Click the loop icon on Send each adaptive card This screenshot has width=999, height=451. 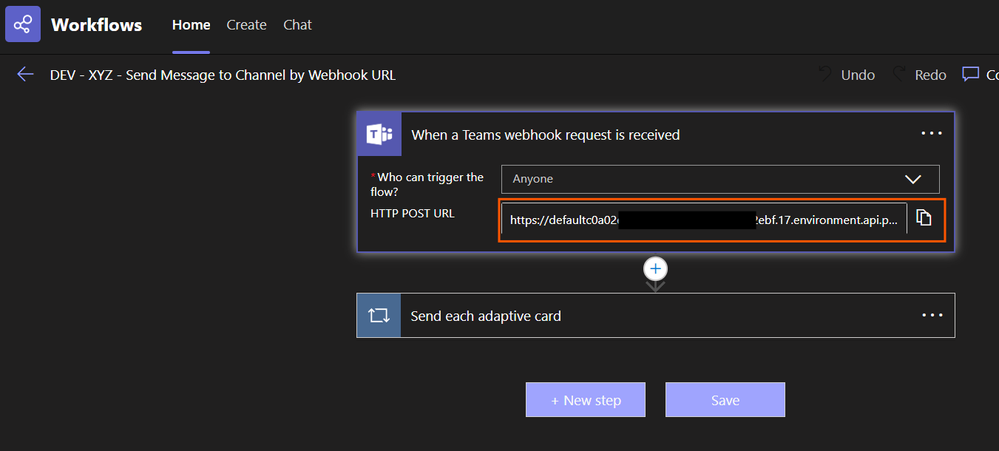[x=379, y=315]
